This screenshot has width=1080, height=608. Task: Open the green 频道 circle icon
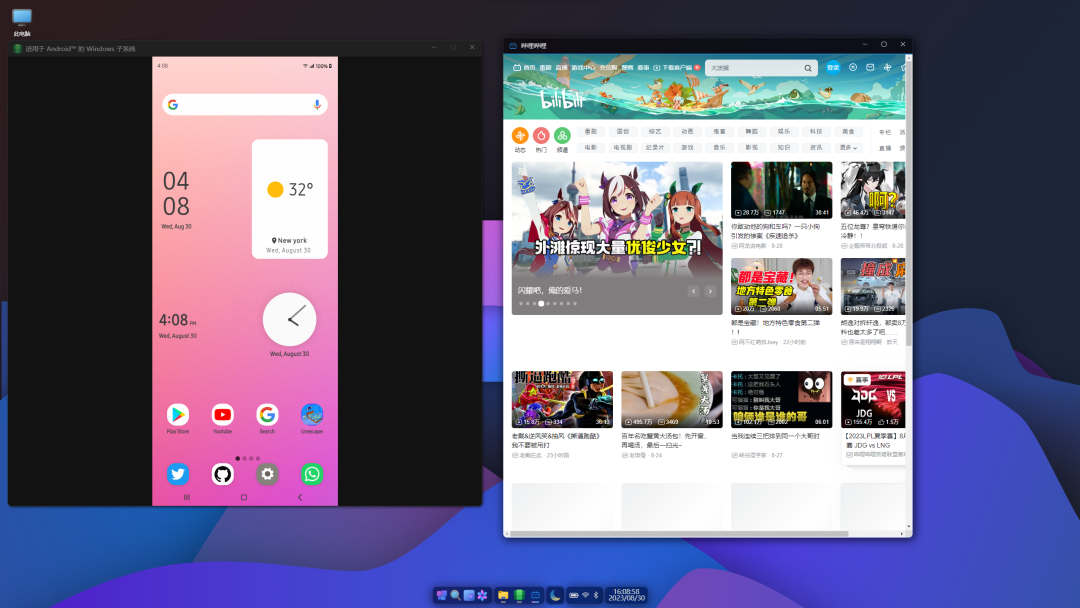[x=563, y=136]
